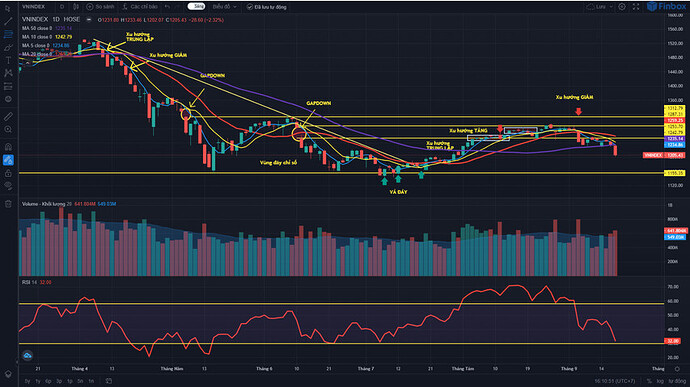Click the Xu hướng TĂNG annotation

pyautogui.click(x=468, y=131)
